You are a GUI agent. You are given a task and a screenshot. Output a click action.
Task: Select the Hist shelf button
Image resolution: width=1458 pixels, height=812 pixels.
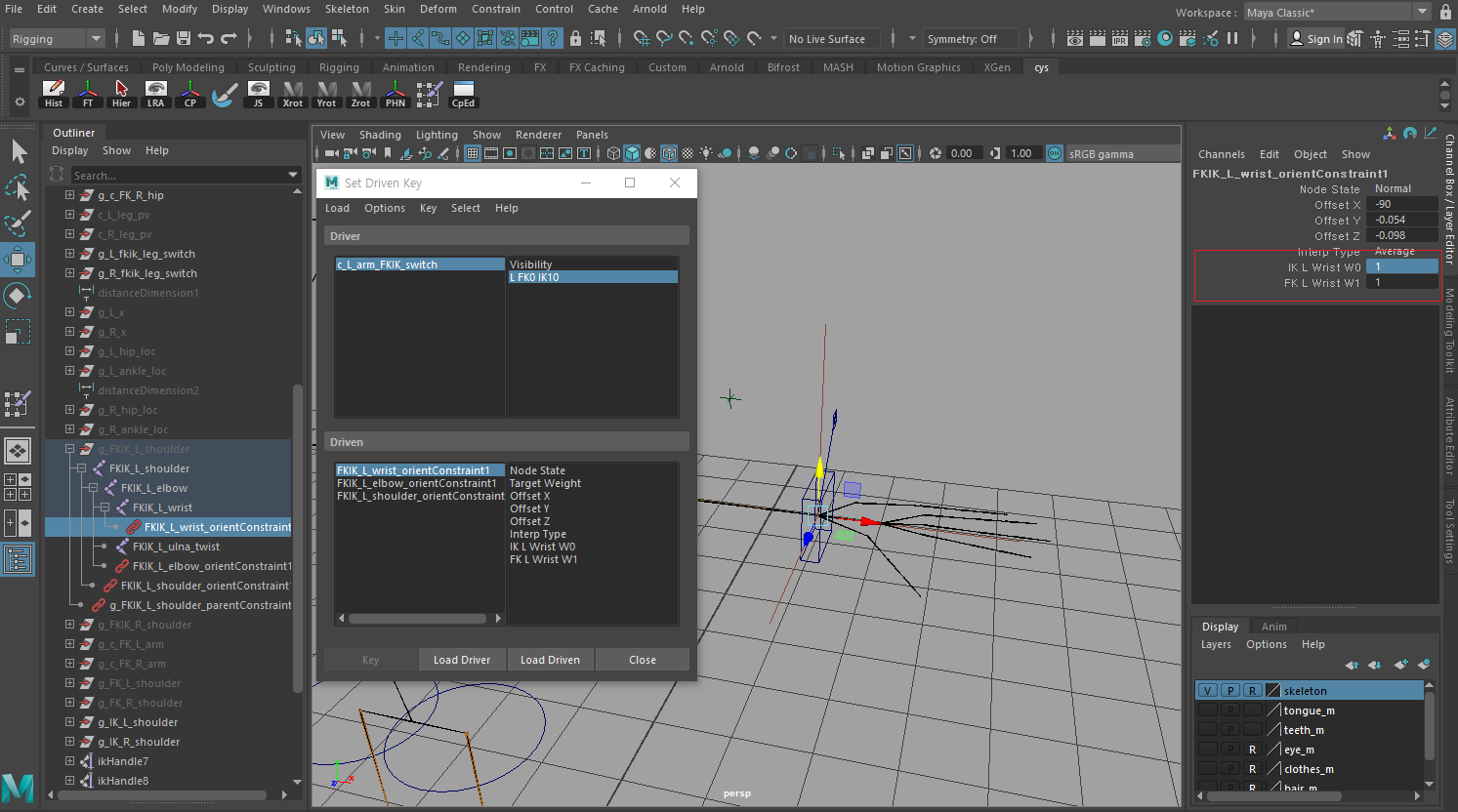click(x=54, y=93)
